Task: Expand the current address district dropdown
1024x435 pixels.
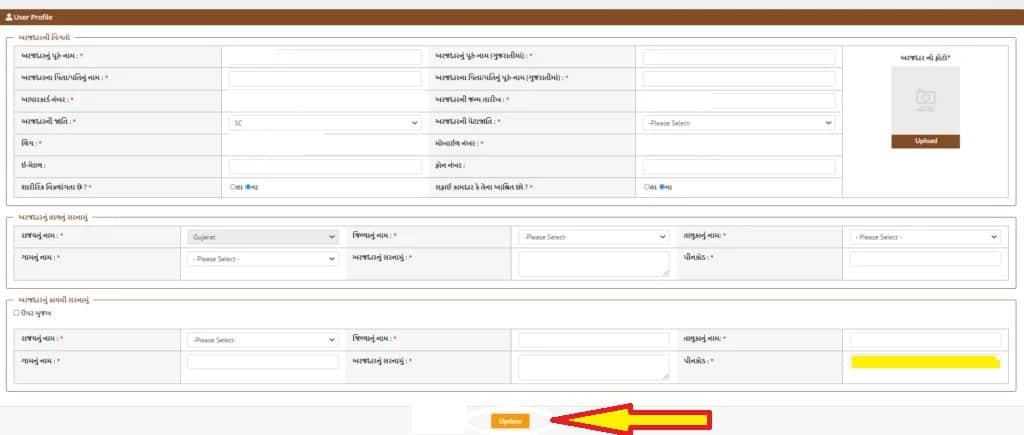Action: click(593, 237)
